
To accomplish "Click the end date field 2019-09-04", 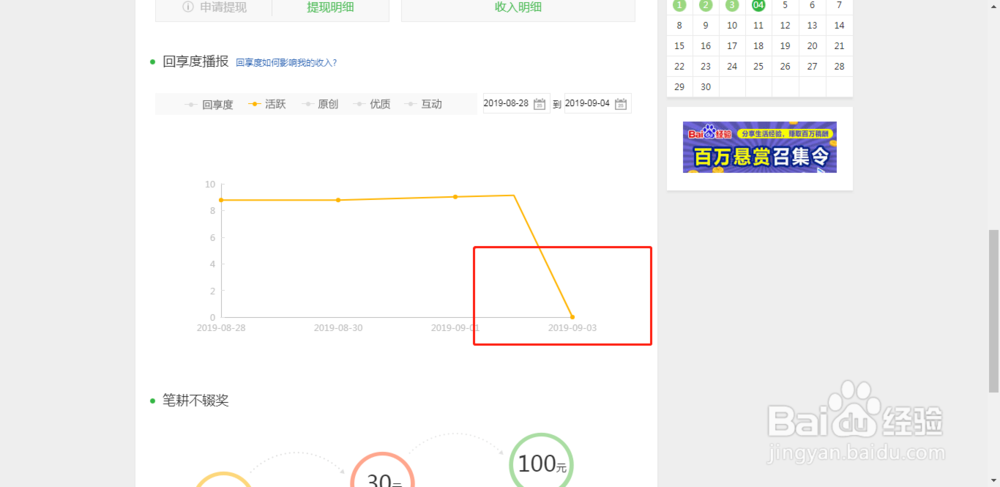I will [x=598, y=103].
